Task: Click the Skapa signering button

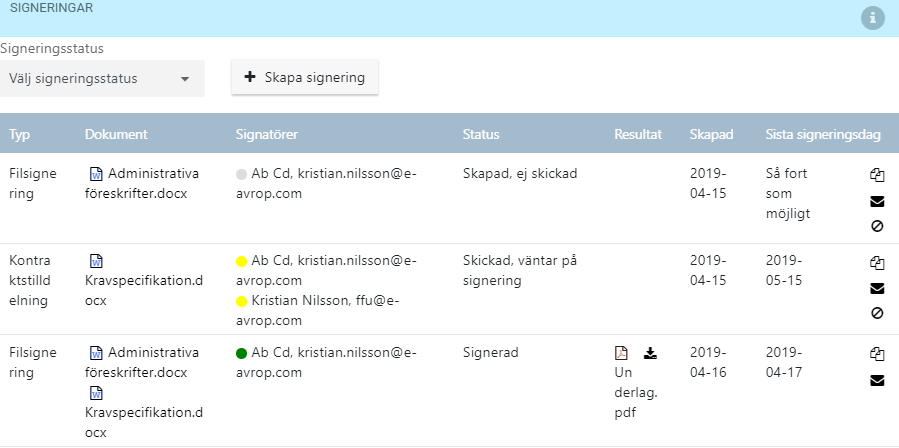Action: point(305,77)
